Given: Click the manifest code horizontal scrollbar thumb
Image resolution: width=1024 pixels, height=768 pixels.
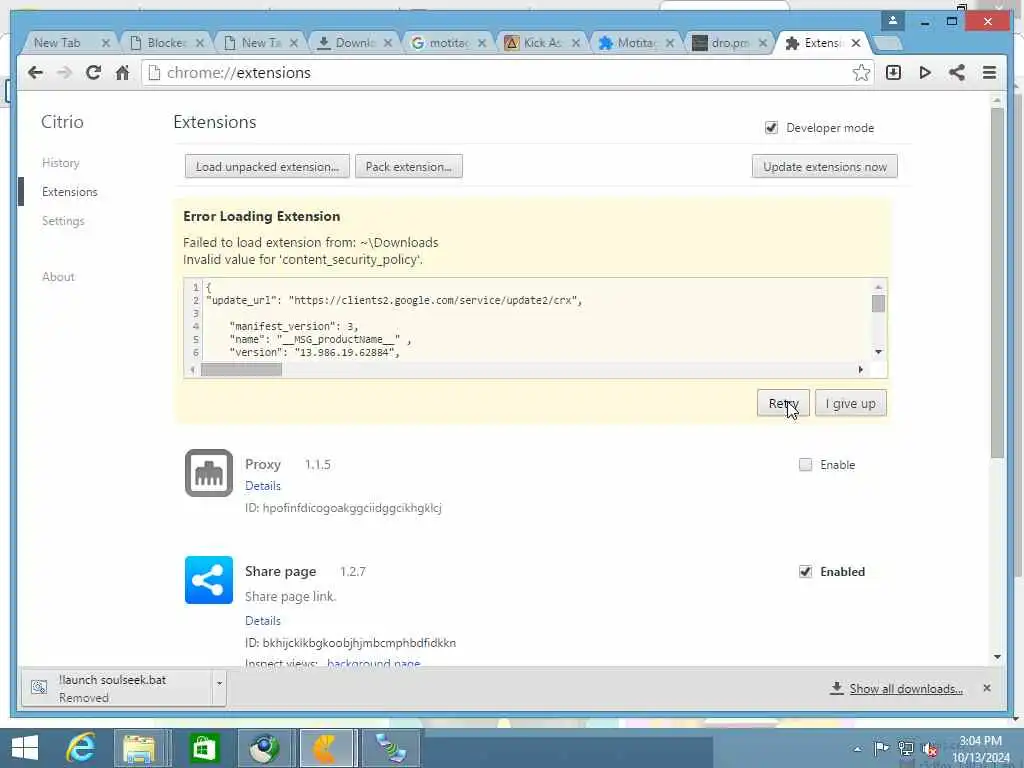Looking at the screenshot, I should coord(242,370).
